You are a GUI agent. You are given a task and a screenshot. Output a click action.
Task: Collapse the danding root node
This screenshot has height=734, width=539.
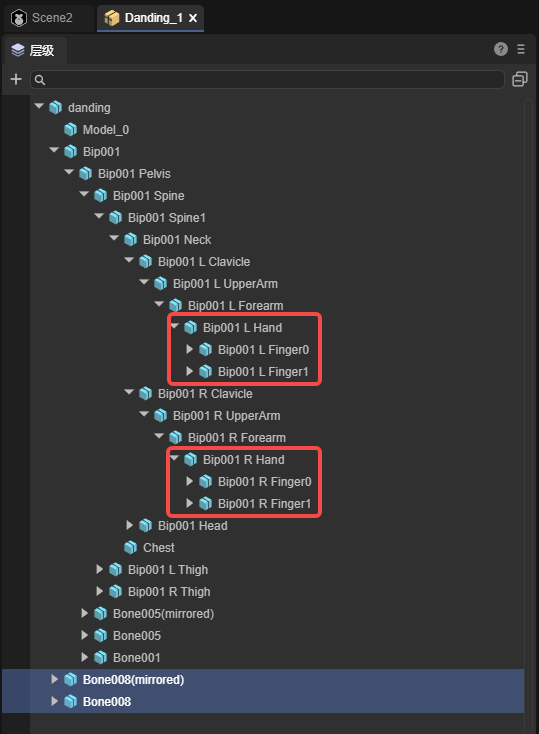39,107
